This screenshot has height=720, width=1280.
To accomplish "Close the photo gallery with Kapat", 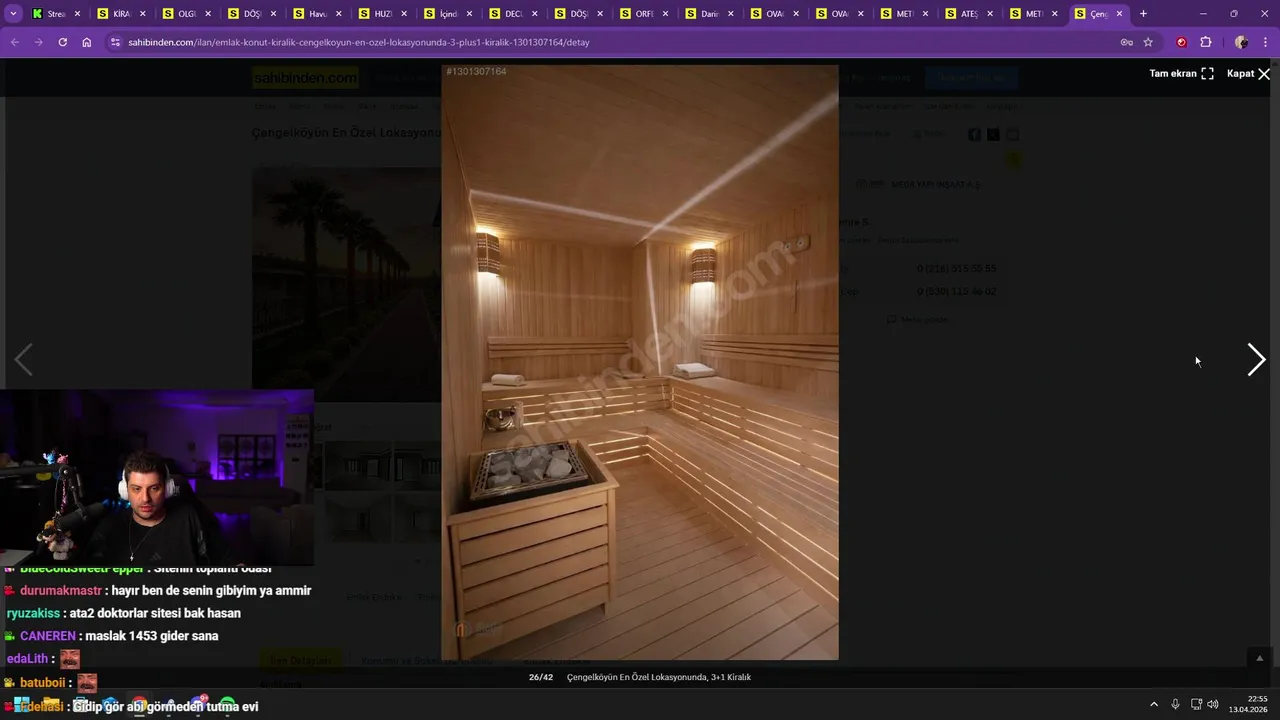I will click(x=1249, y=74).
